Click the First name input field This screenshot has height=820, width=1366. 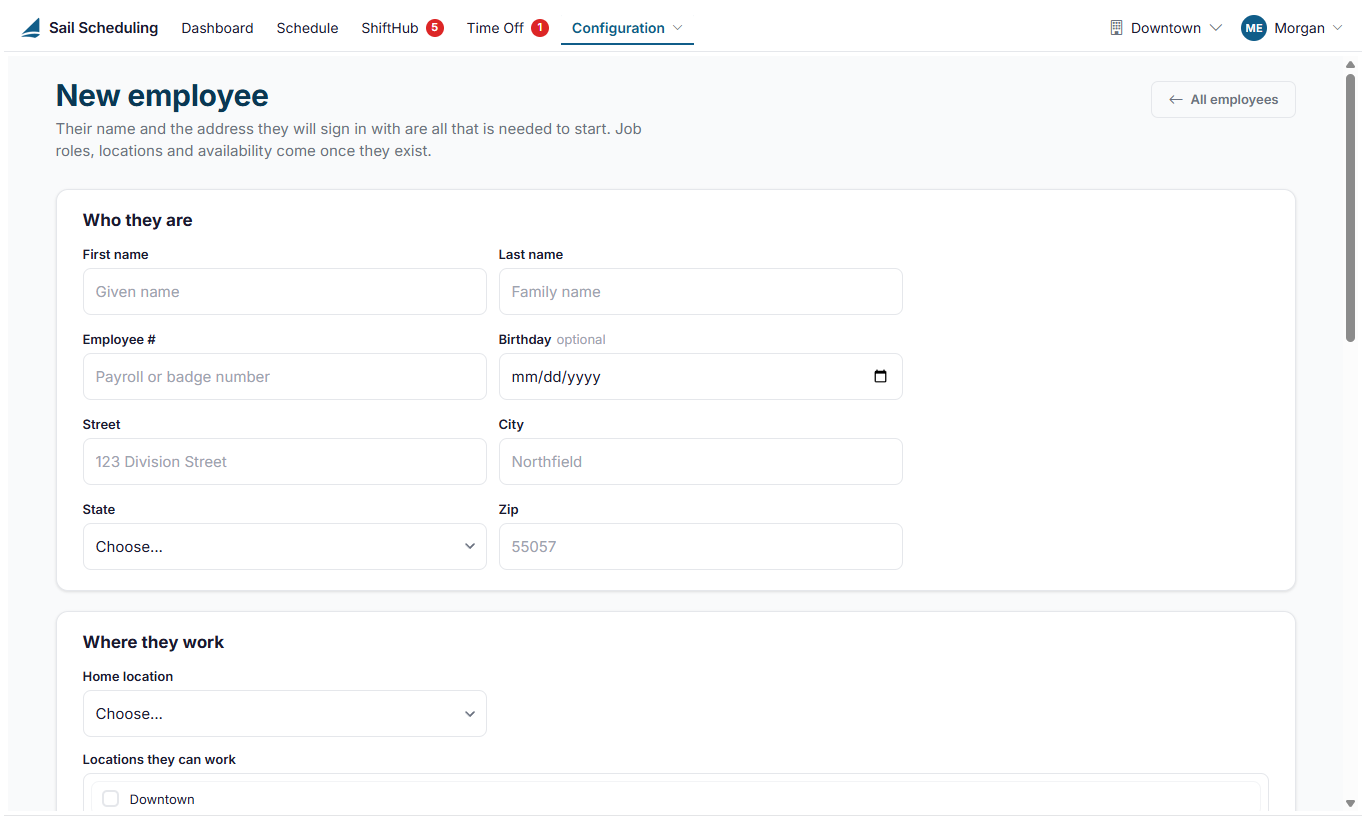click(x=285, y=292)
